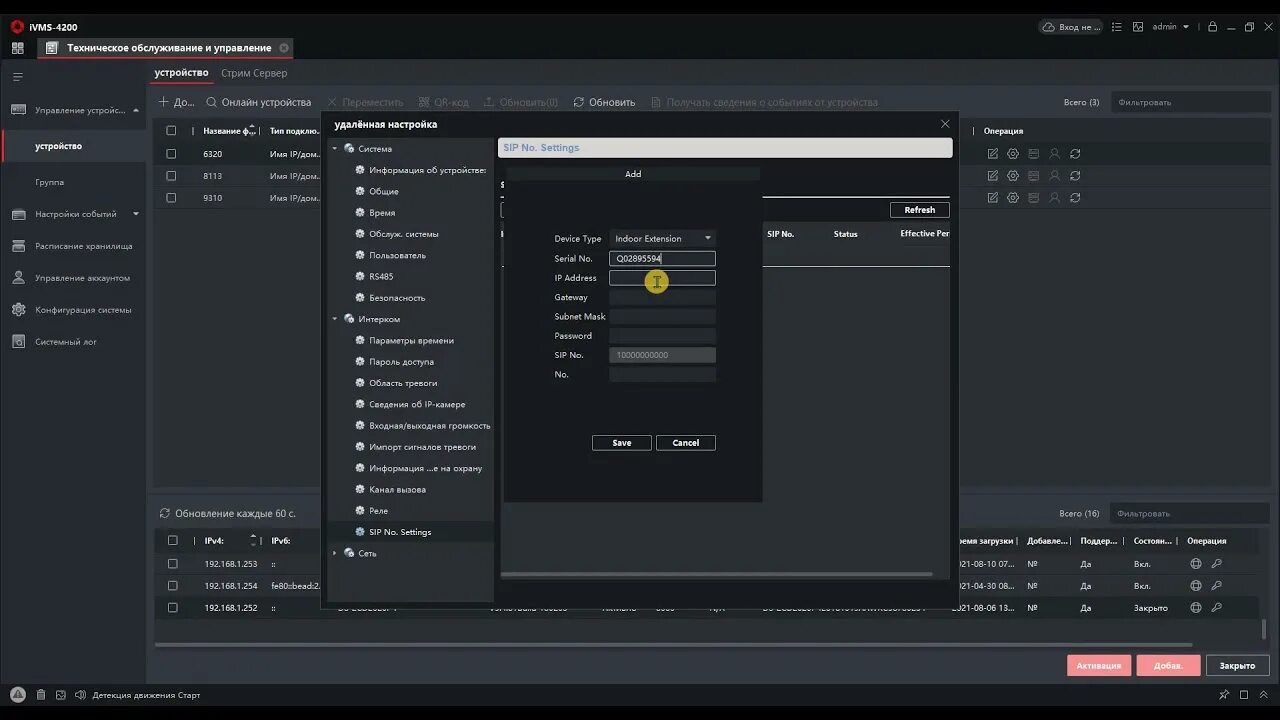This screenshot has height=720, width=1280.
Task: Refresh device 6320 using its refresh icon
Action: pyautogui.click(x=1075, y=154)
